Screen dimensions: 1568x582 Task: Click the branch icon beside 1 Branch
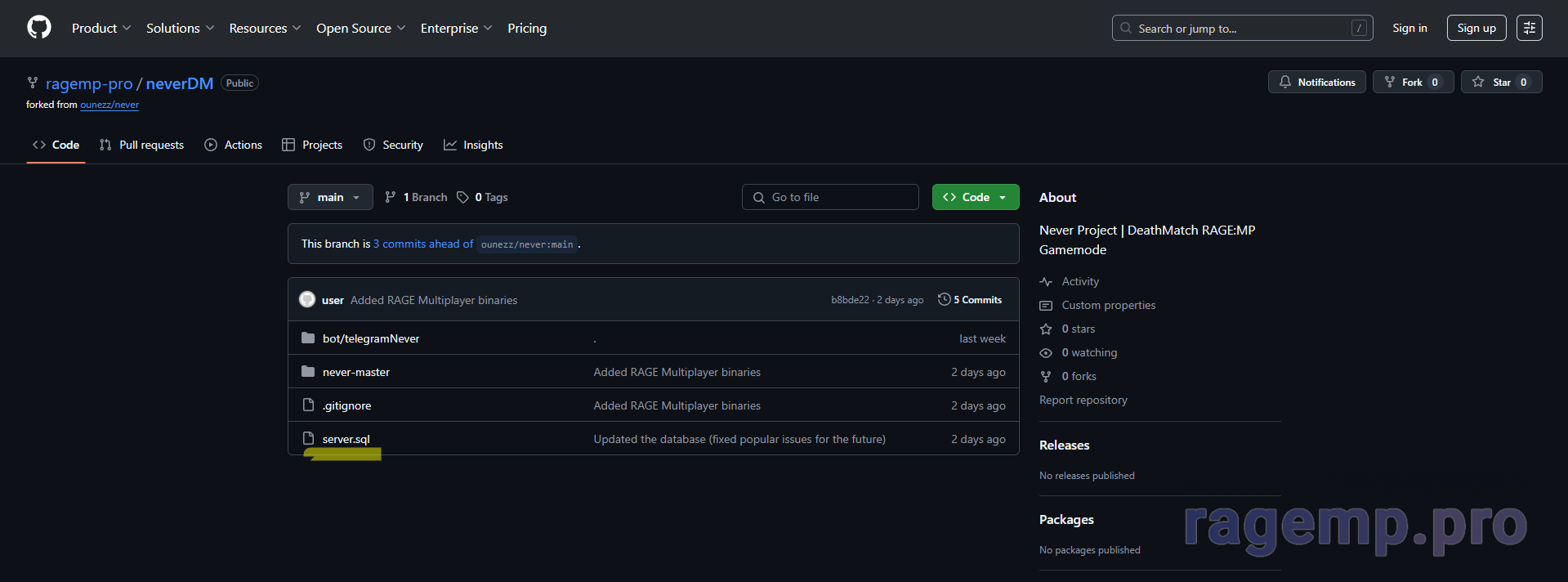coord(391,197)
